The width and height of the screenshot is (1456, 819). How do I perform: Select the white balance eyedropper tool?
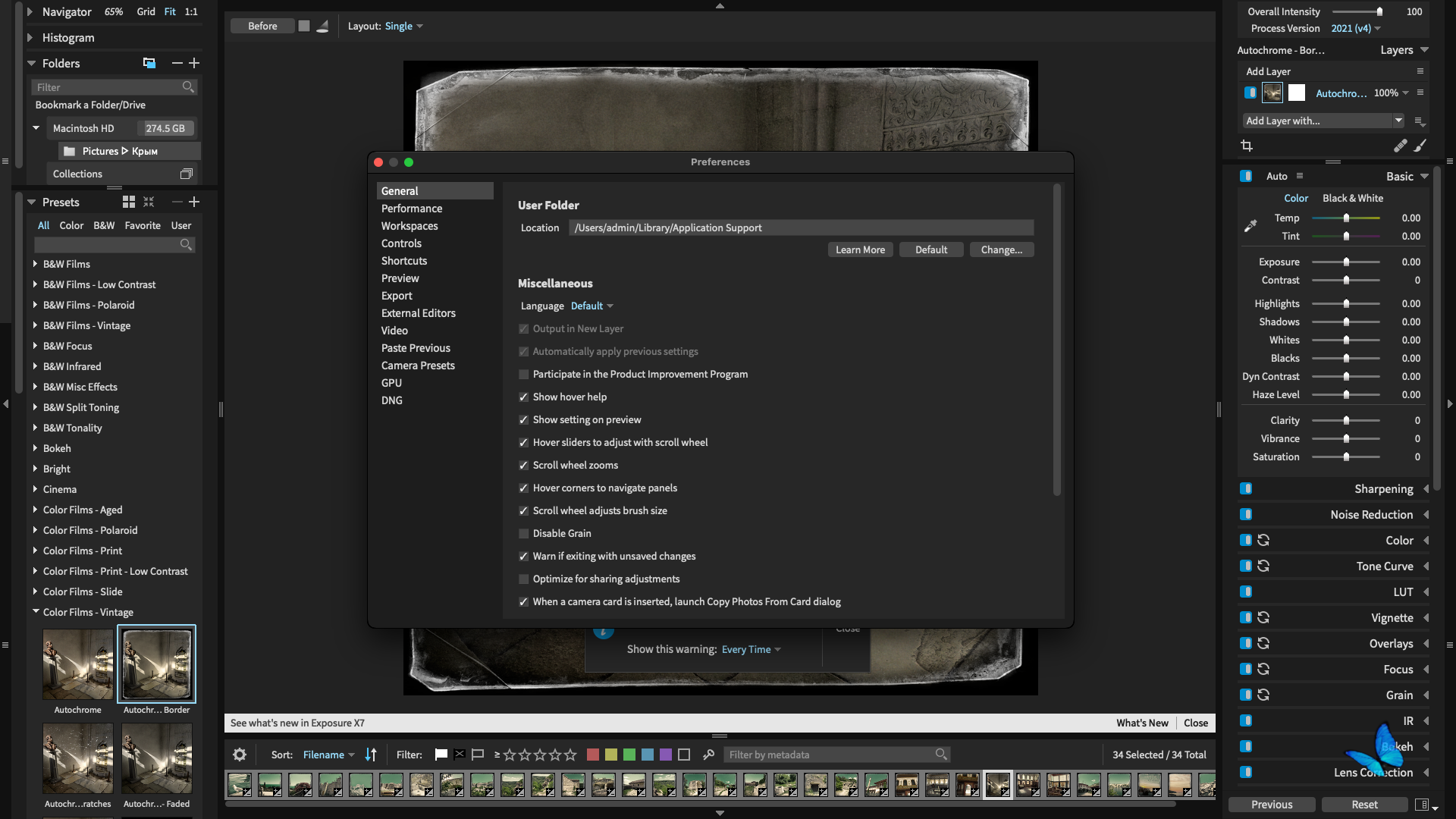click(x=1250, y=226)
